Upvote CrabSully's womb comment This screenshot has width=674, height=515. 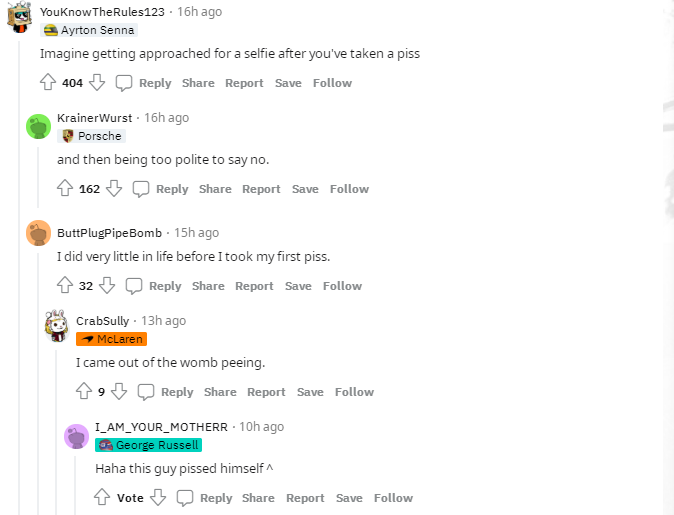click(84, 392)
